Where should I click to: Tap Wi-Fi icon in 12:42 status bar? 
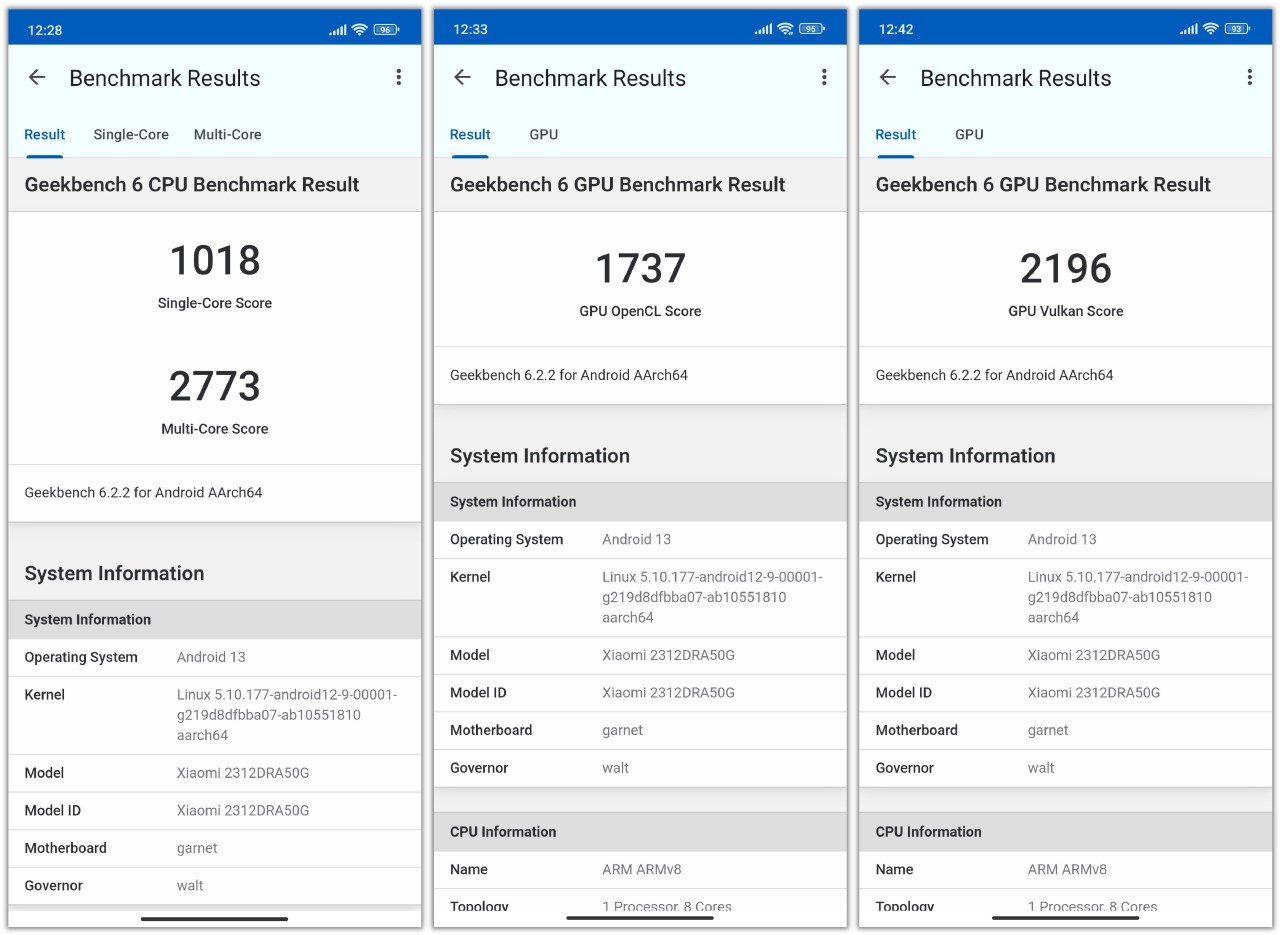point(1211,29)
